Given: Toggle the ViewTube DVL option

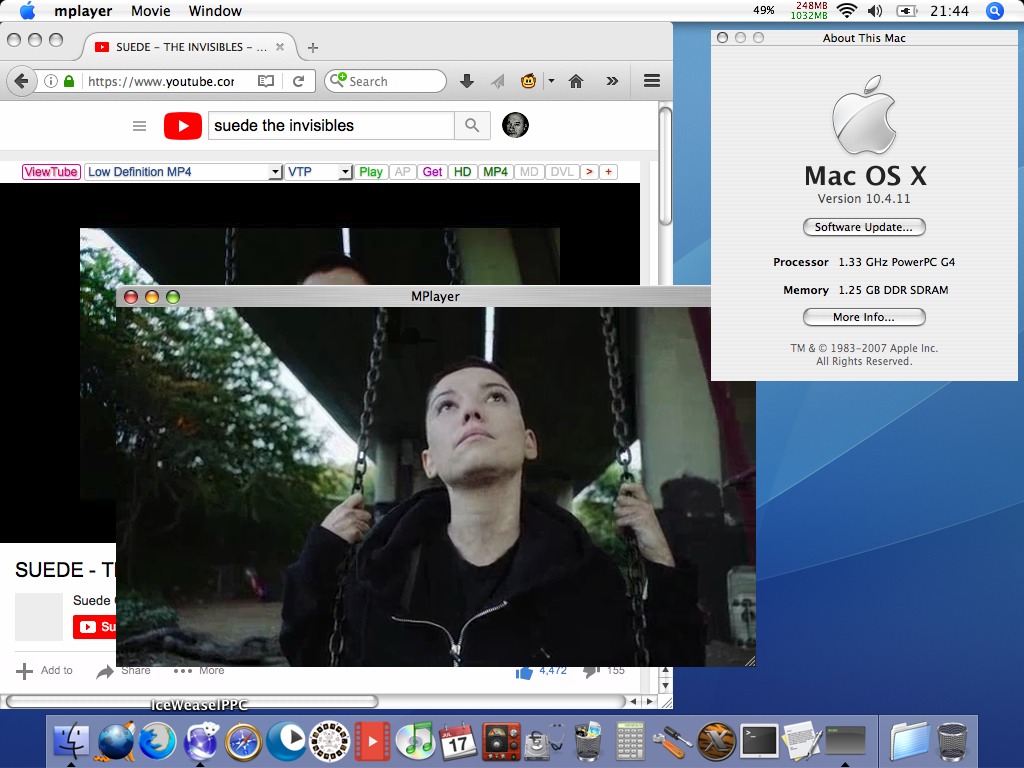Looking at the screenshot, I should (562, 172).
